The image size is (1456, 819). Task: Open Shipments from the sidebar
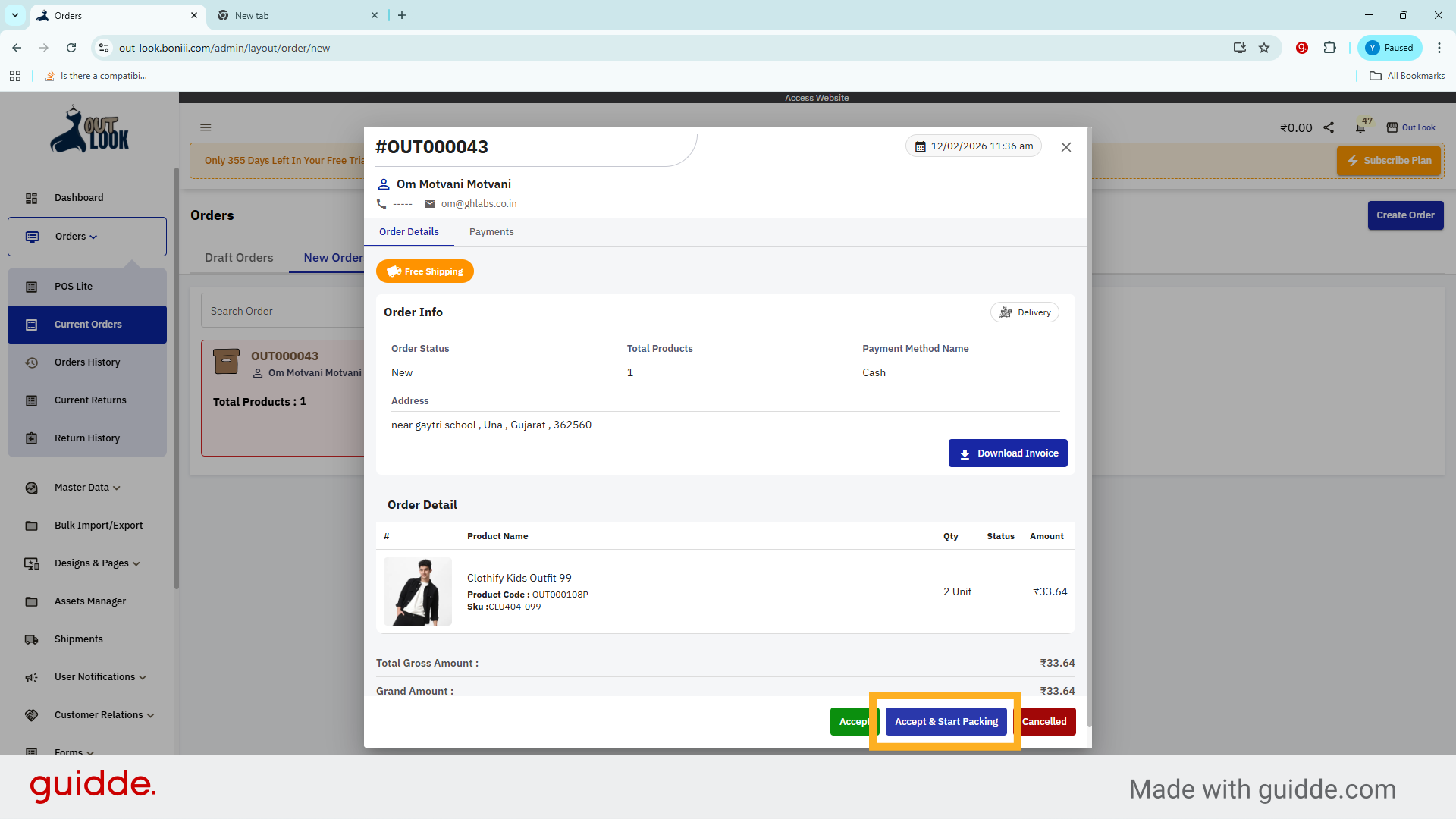click(78, 639)
